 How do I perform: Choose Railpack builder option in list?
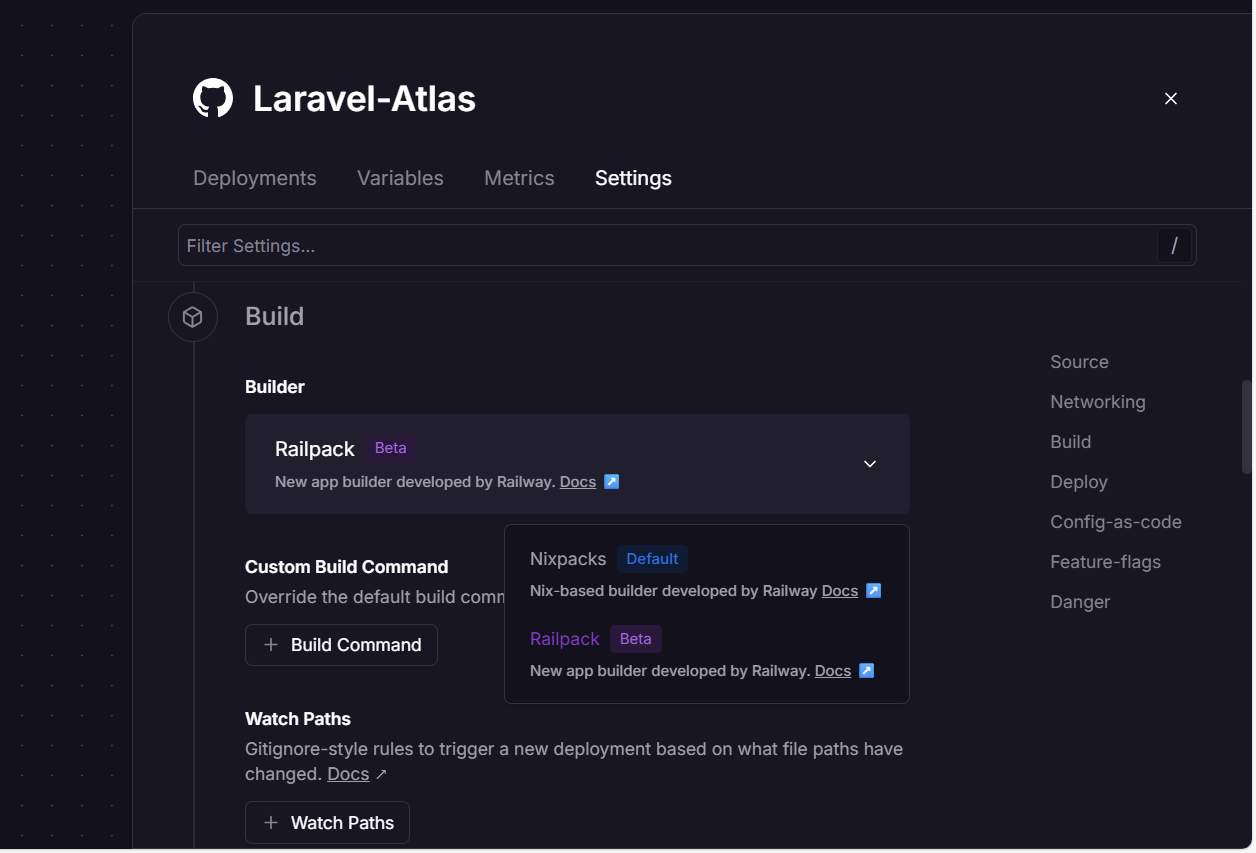[x=706, y=654]
